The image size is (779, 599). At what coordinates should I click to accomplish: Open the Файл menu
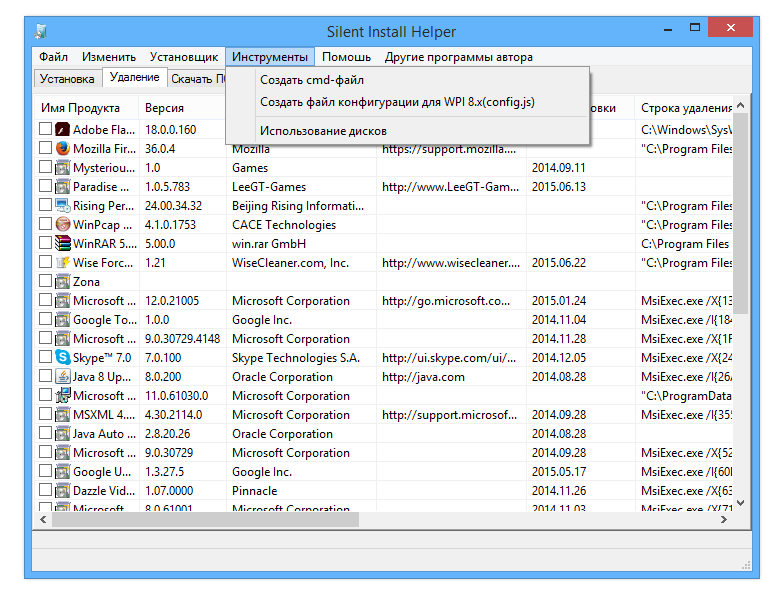point(53,57)
